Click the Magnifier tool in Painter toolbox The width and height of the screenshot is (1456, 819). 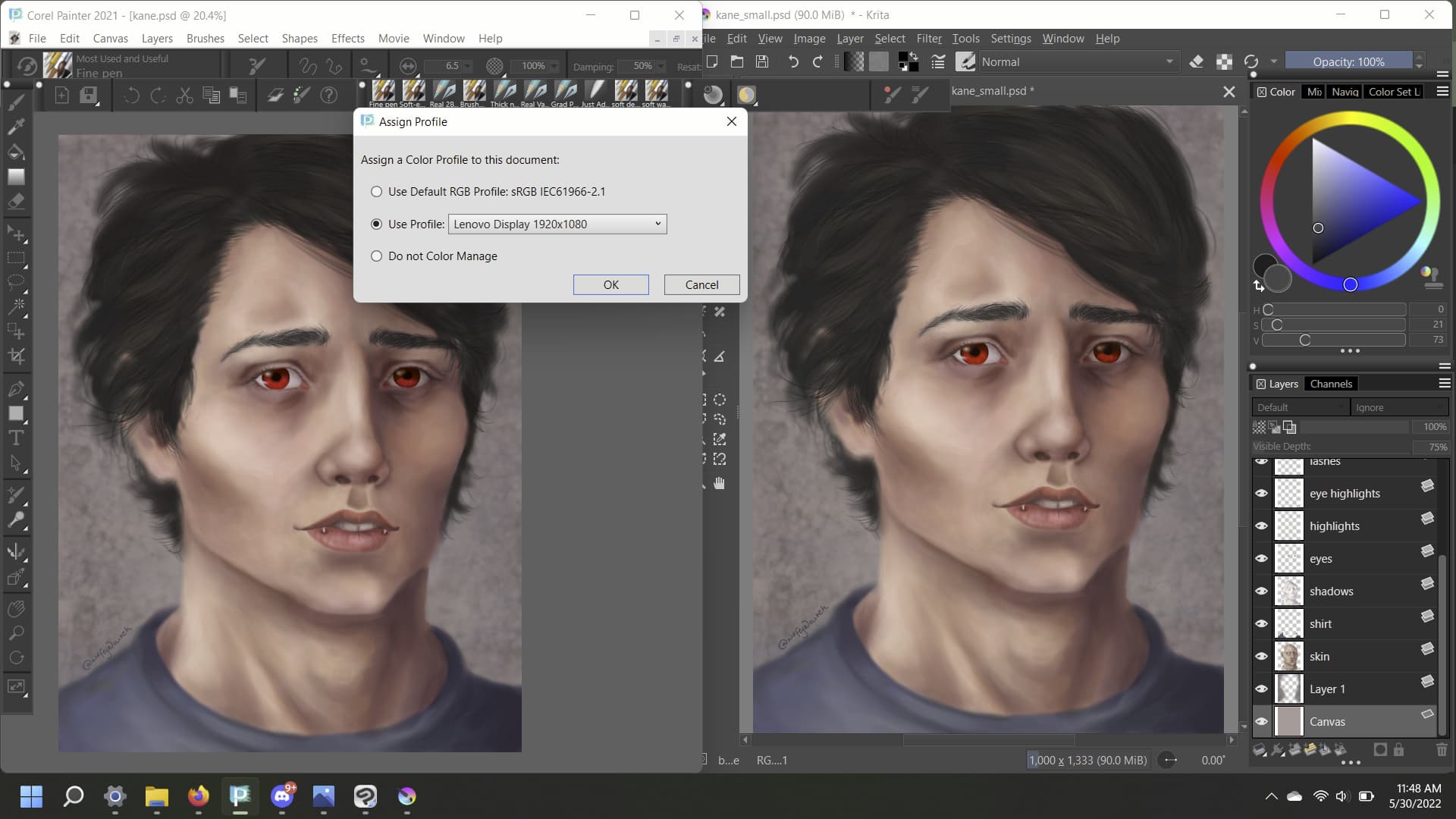coord(16,633)
